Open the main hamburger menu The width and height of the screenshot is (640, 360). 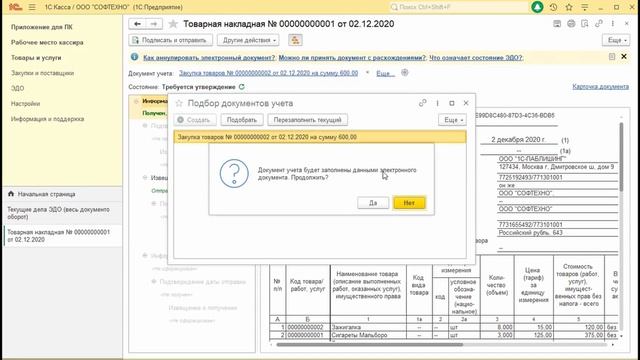(x=32, y=7)
